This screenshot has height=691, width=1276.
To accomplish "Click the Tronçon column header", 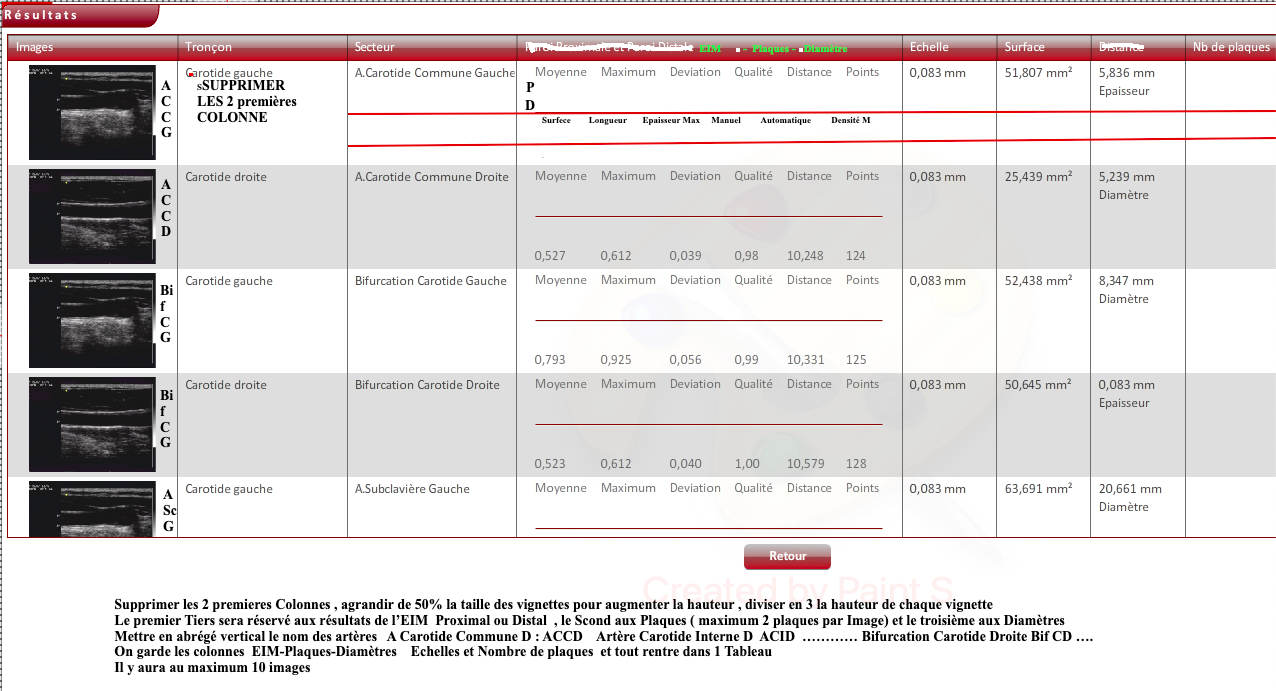I will 208,47.
